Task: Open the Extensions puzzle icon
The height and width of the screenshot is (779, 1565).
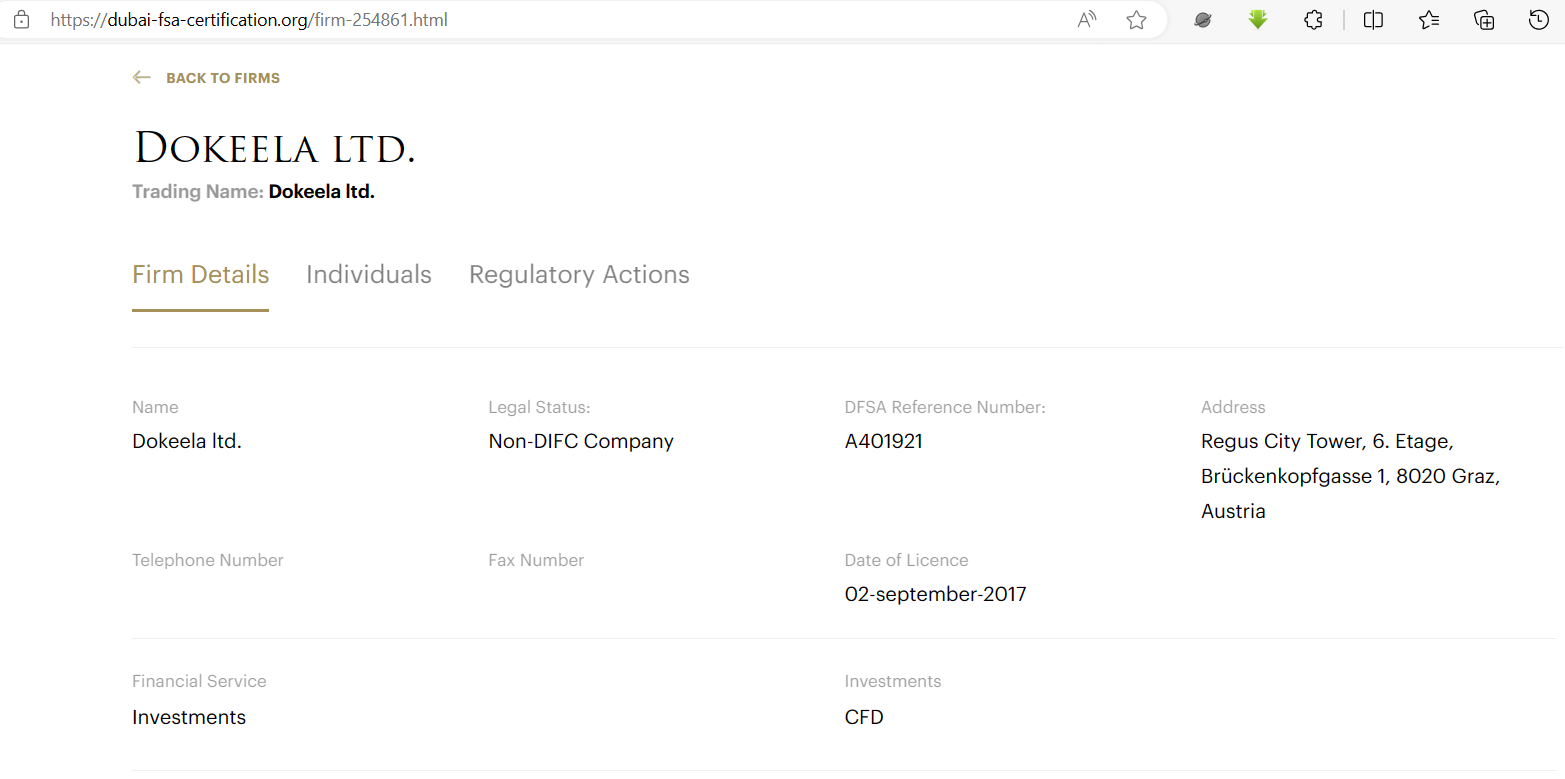Action: (x=1314, y=19)
